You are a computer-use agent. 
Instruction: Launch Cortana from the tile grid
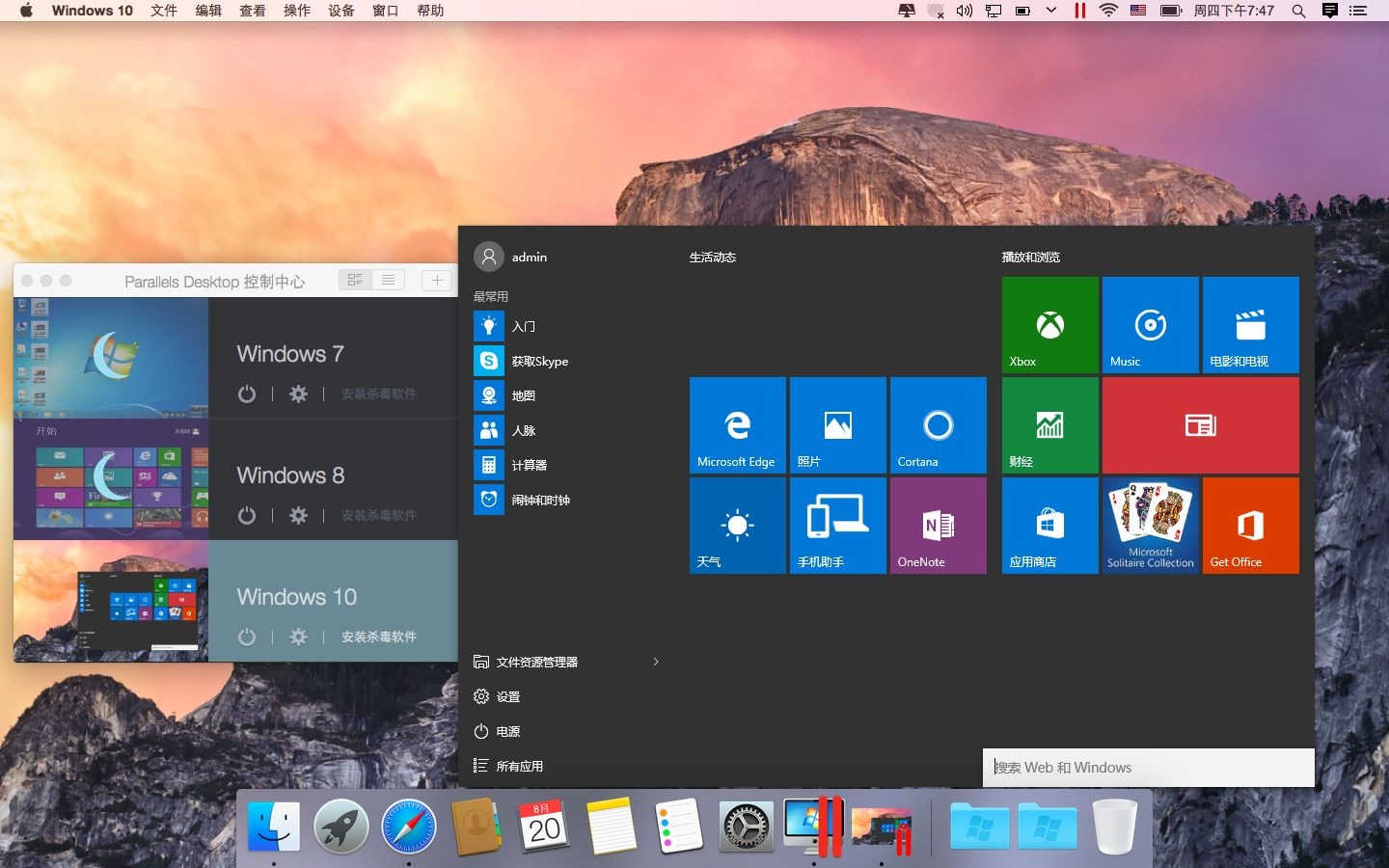937,425
